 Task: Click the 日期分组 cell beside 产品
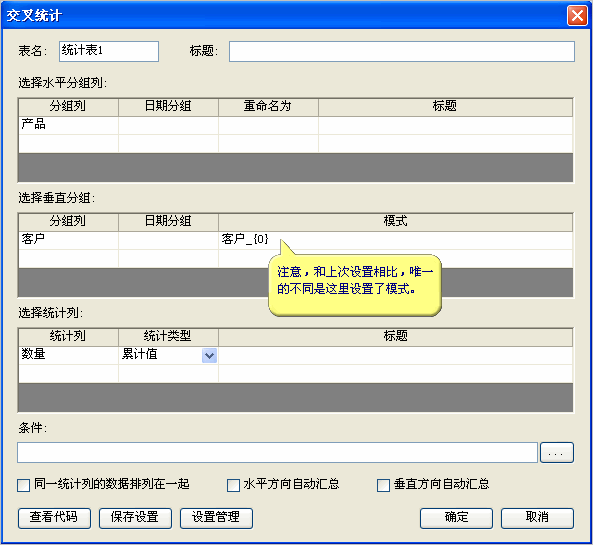click(x=168, y=125)
